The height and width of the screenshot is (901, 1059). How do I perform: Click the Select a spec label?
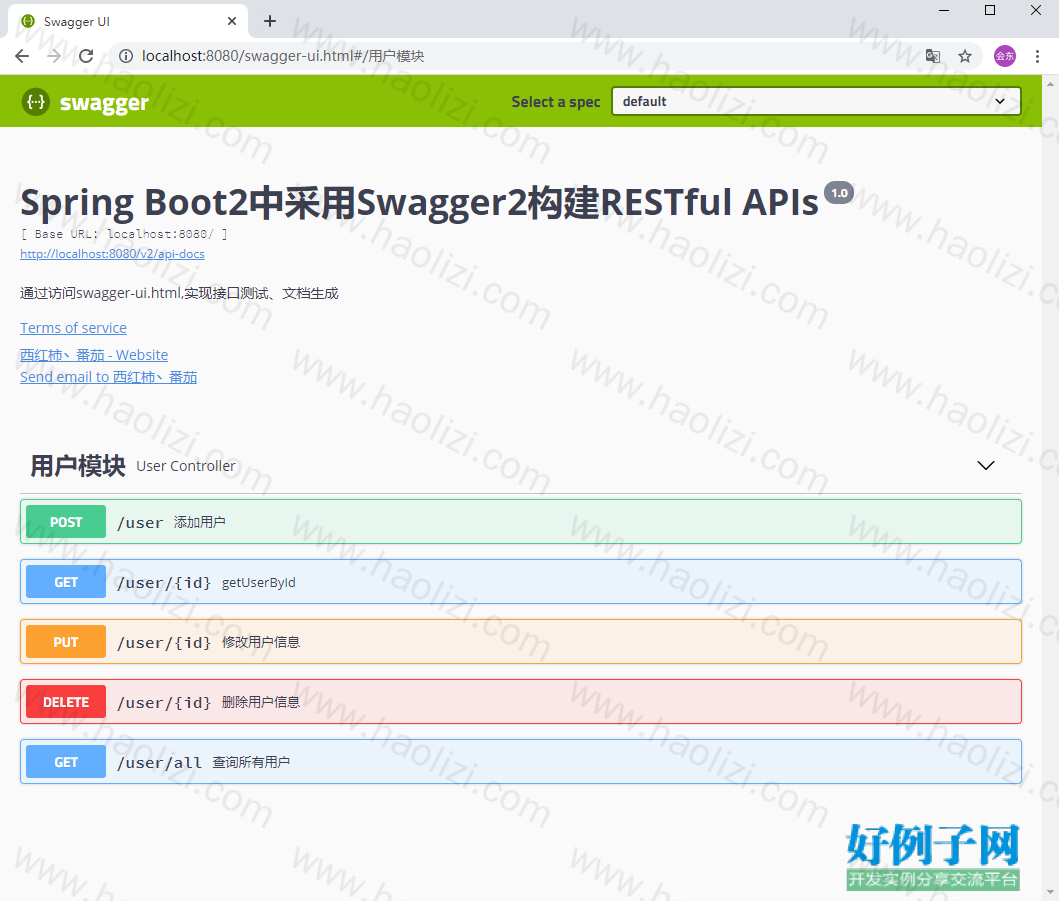[x=556, y=102]
